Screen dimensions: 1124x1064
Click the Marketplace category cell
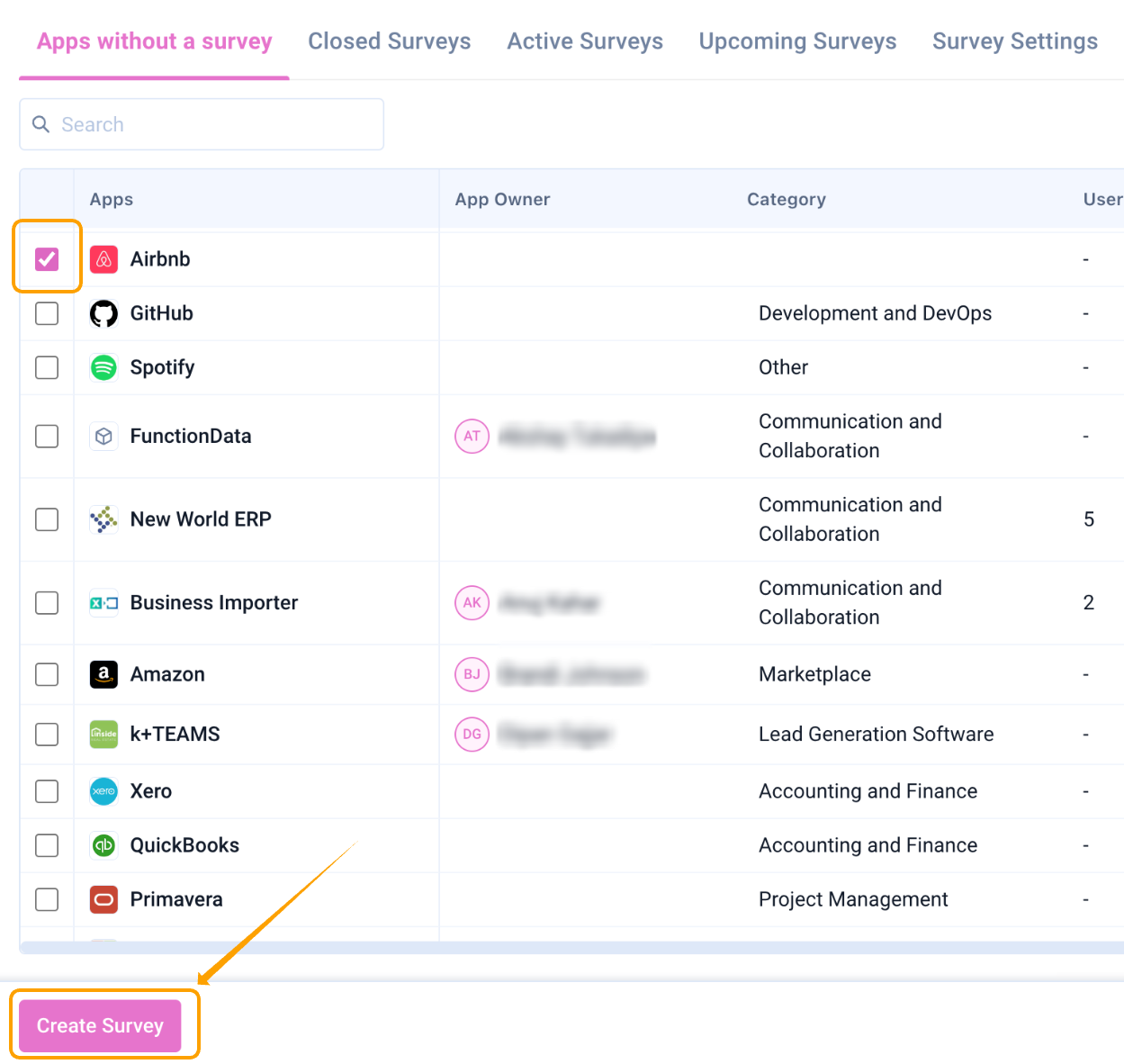coord(815,674)
